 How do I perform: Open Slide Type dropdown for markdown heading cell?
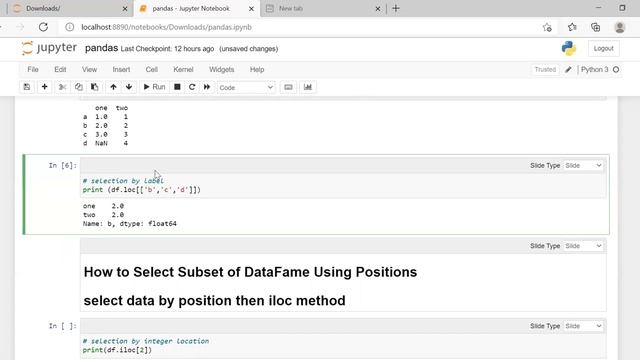click(x=583, y=246)
